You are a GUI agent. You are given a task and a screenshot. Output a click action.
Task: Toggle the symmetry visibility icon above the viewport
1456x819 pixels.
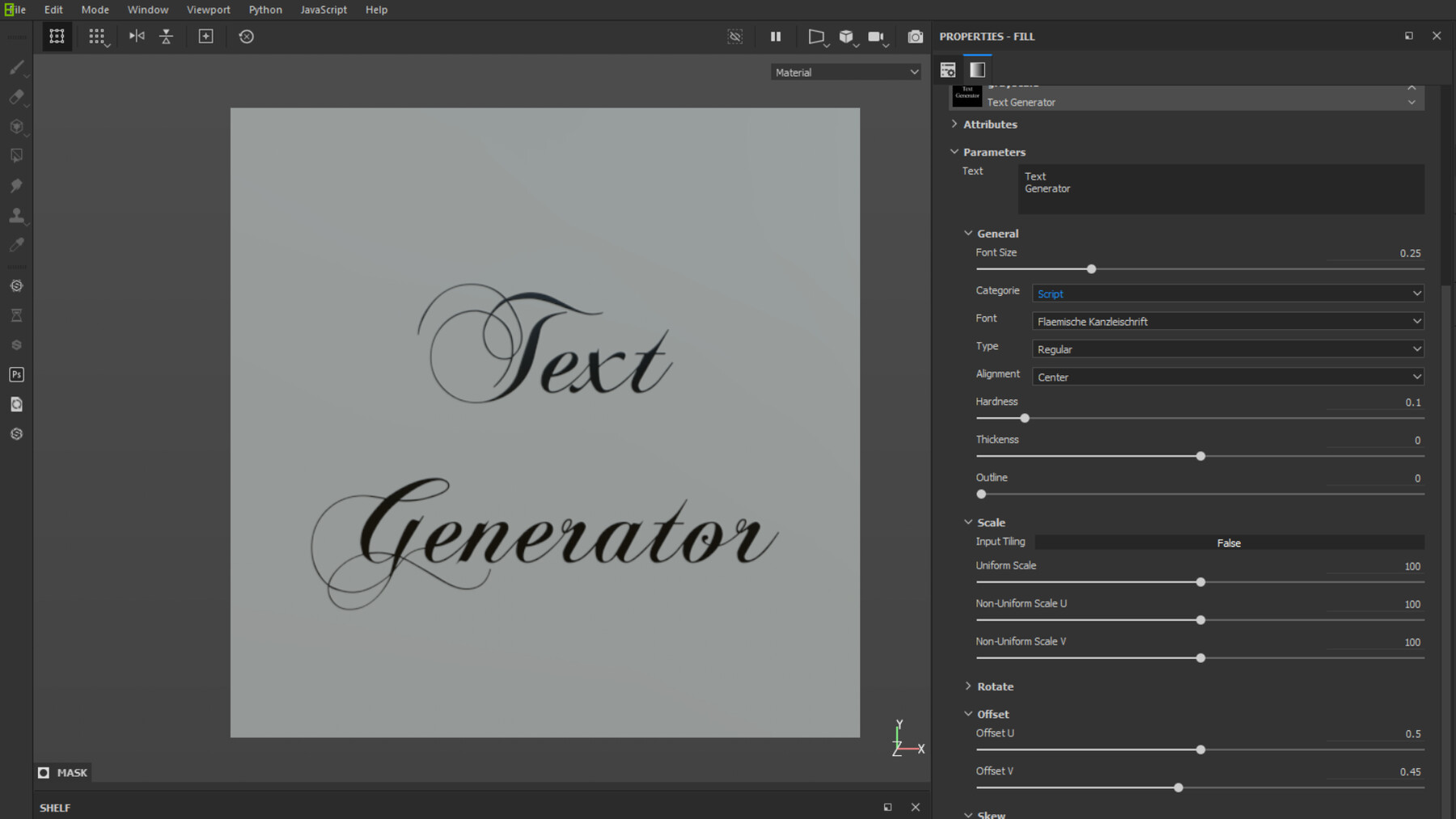coord(734,36)
